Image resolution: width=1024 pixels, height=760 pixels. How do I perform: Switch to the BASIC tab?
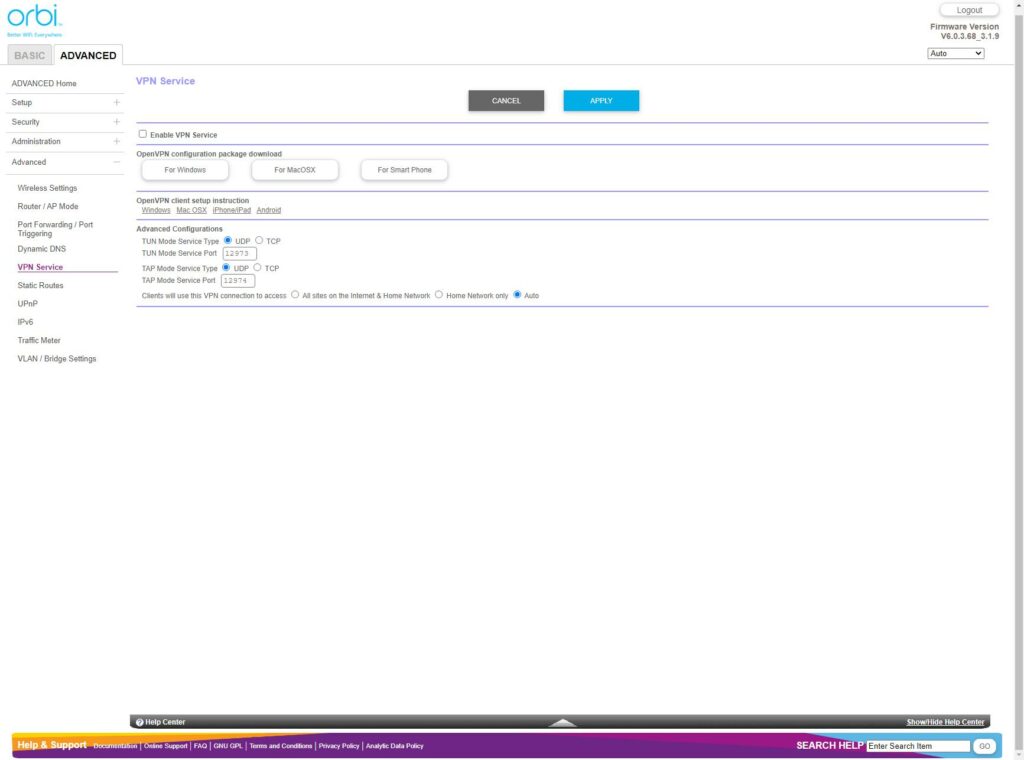pos(29,55)
